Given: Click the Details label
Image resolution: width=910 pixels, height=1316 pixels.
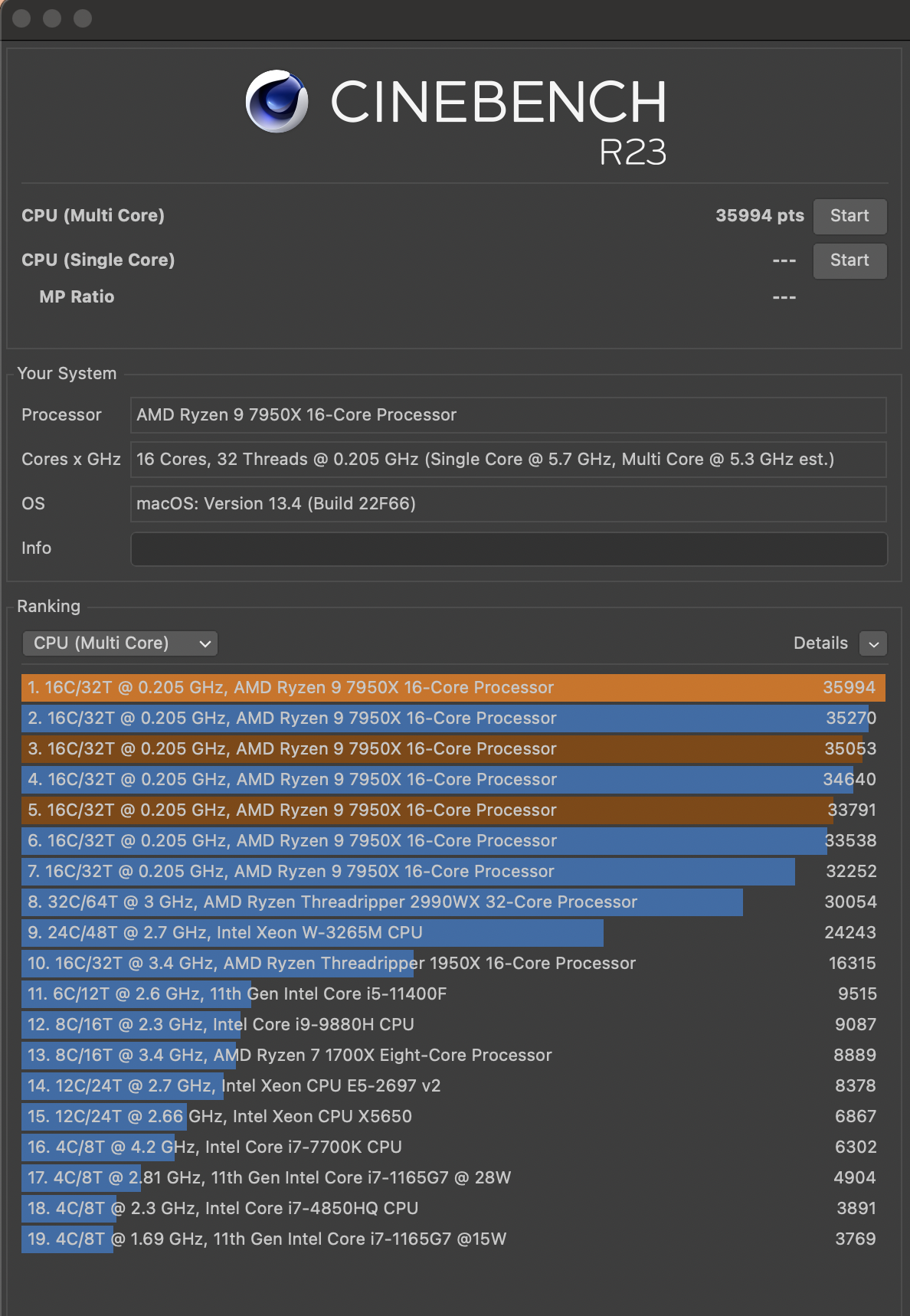Looking at the screenshot, I should tap(820, 643).
